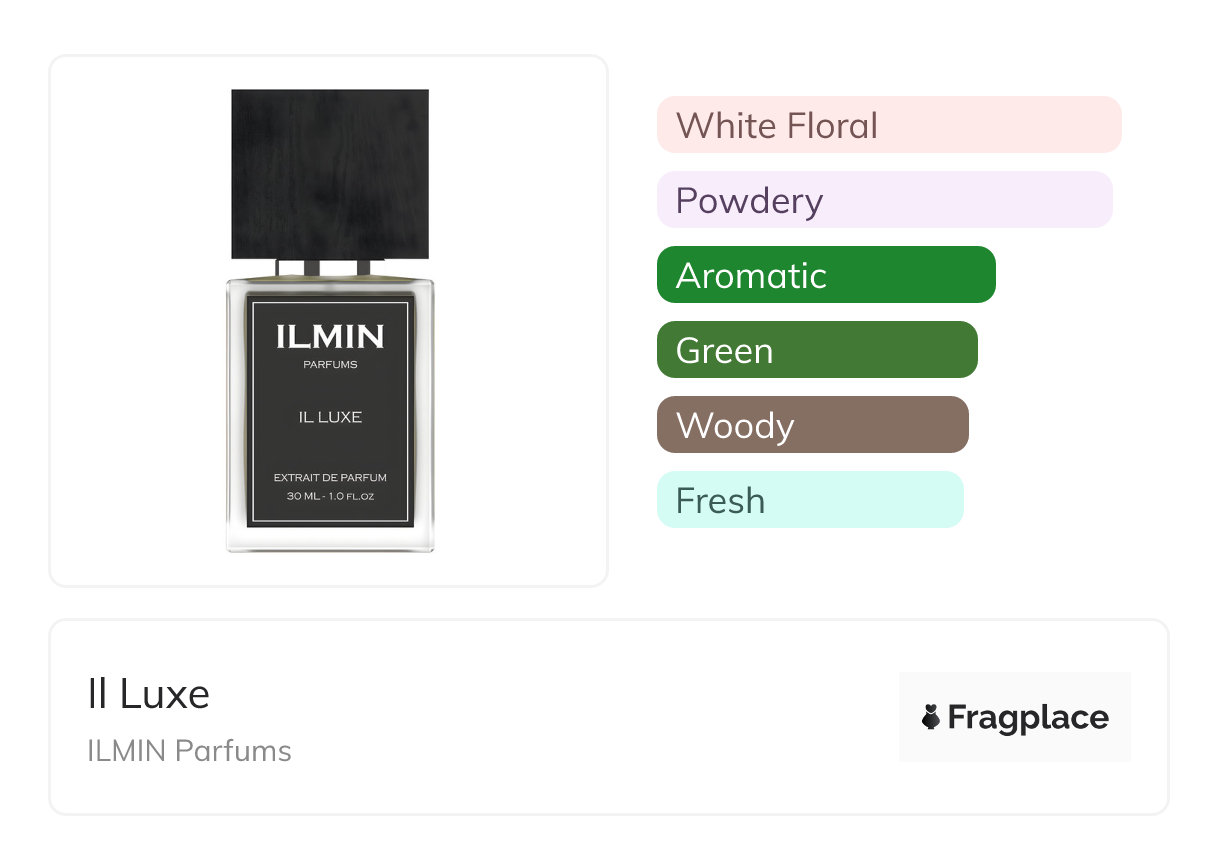1218x864 pixels.
Task: Click the IL LUXE text on bottle label
Action: [330, 417]
